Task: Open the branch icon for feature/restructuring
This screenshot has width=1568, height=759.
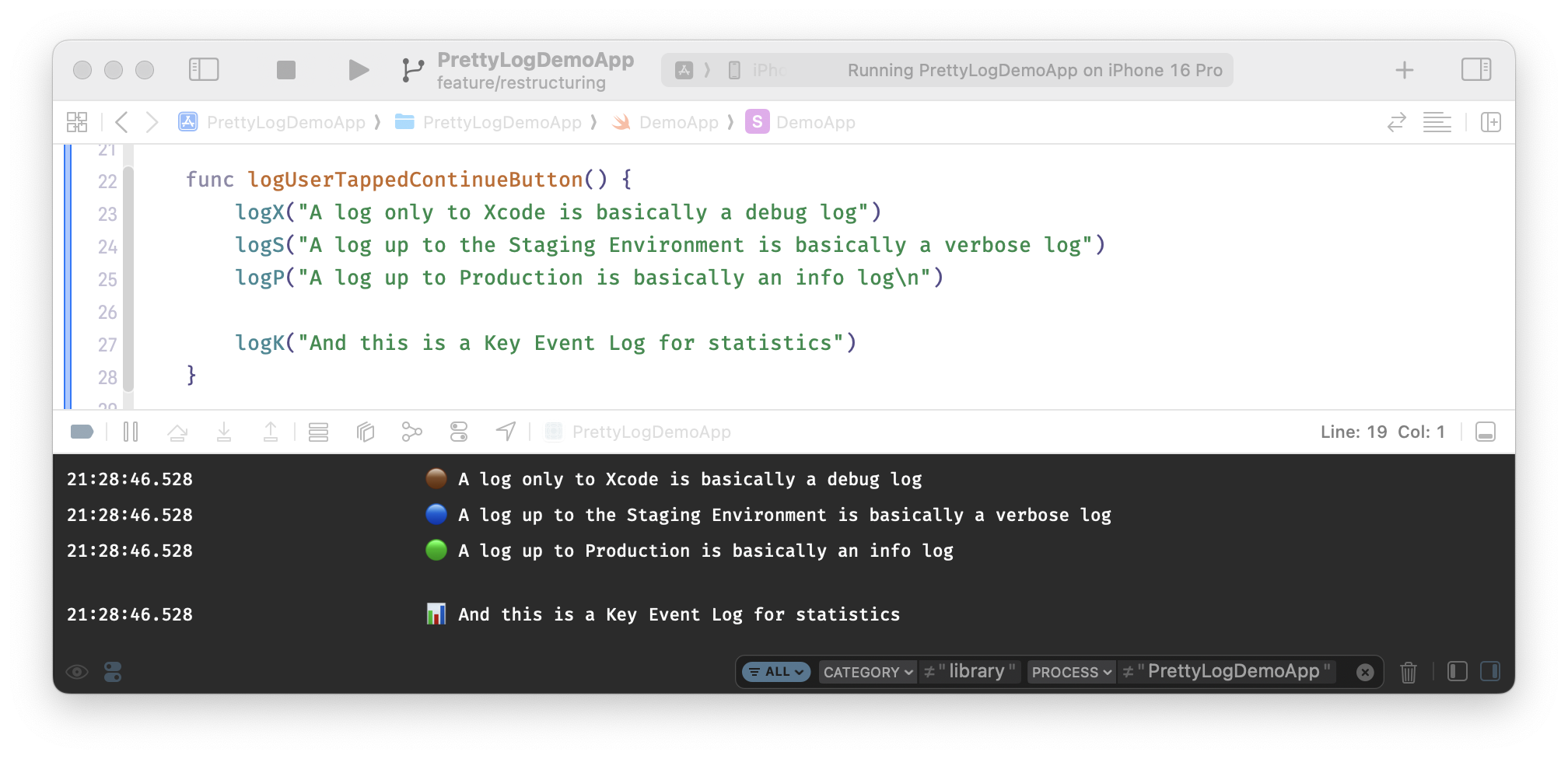Action: click(412, 70)
